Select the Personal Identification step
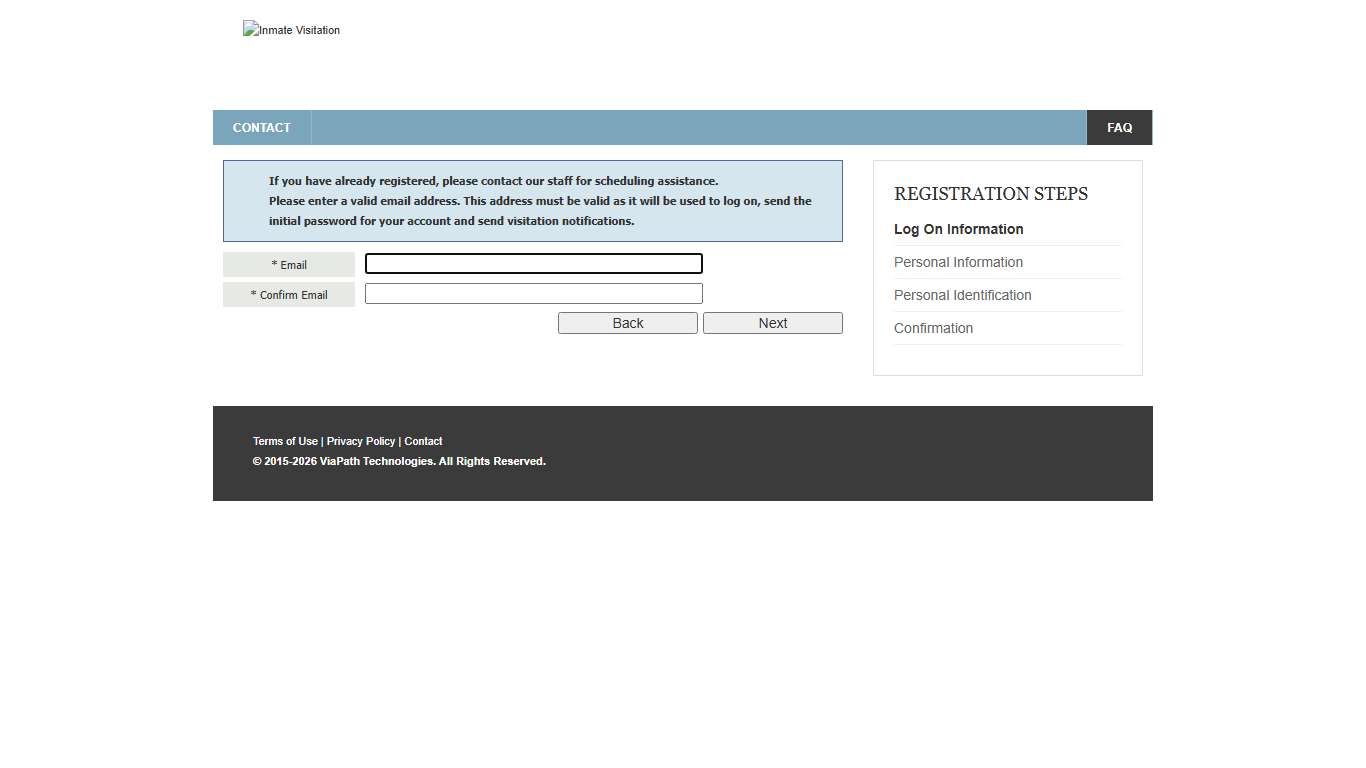 click(x=962, y=295)
